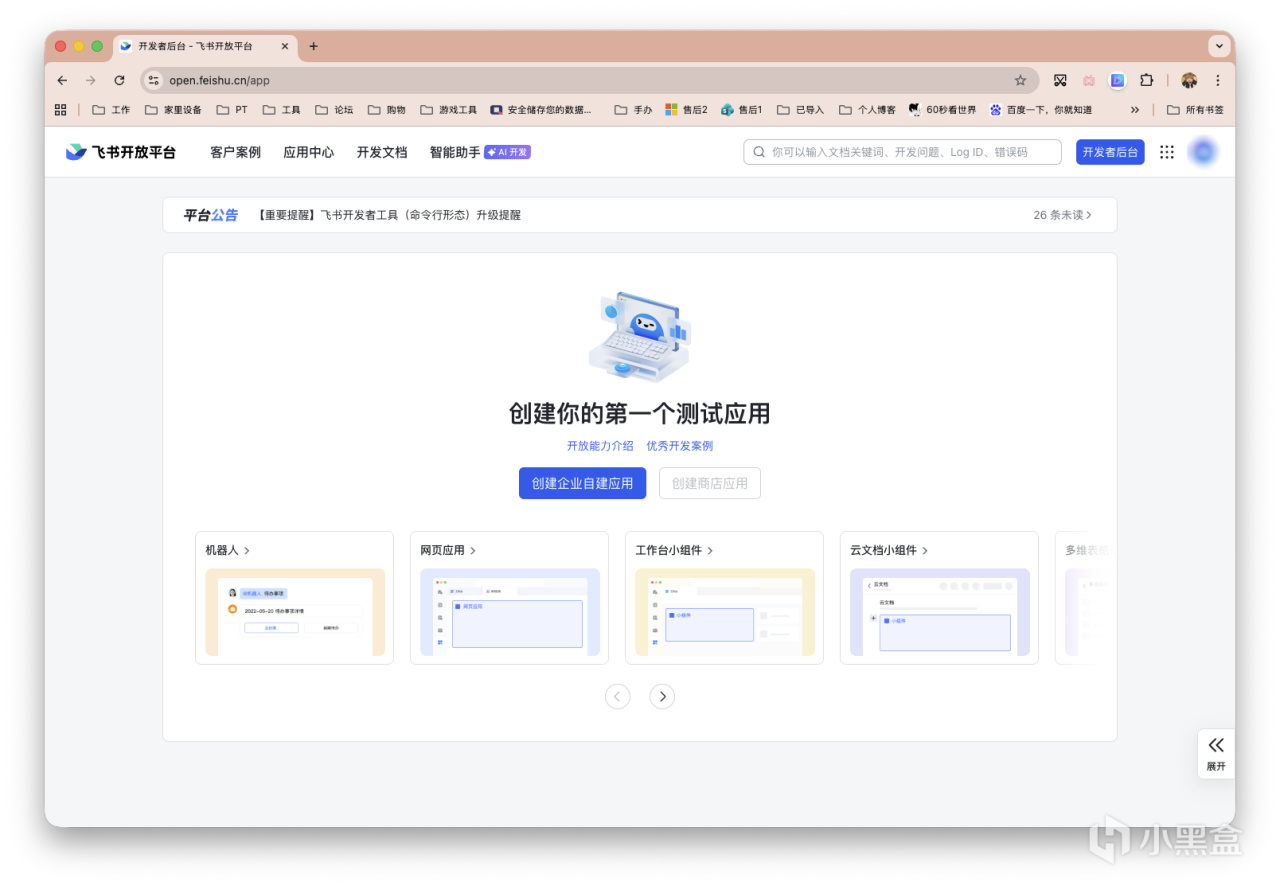
Task: Click the 创建商店应用 button
Action: click(x=710, y=483)
